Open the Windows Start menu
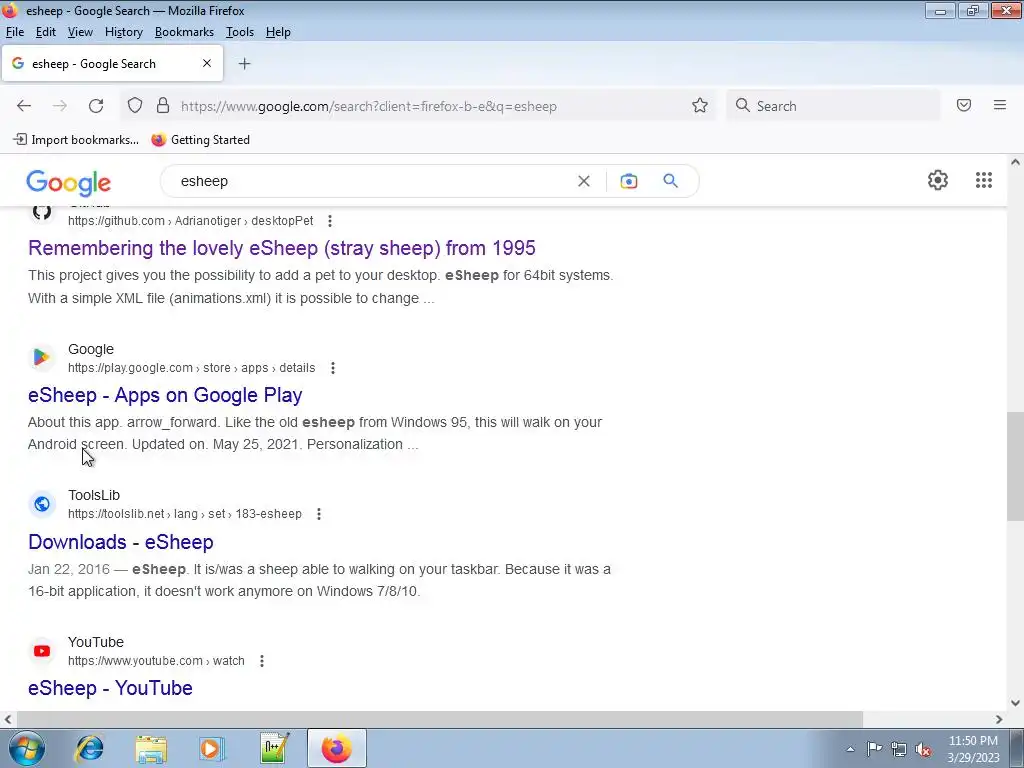1024x768 pixels. [26, 748]
